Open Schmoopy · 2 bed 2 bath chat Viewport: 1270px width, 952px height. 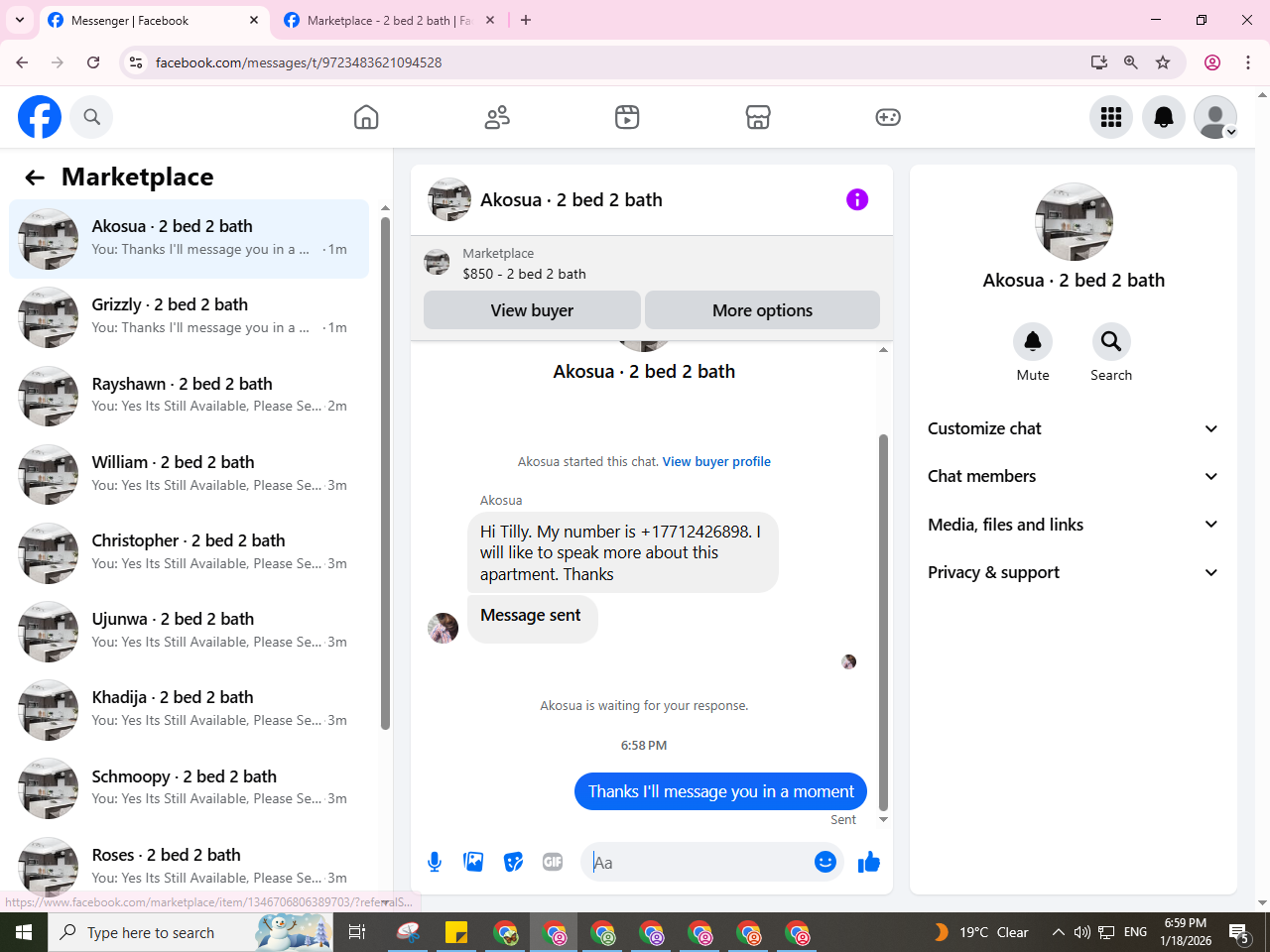(189, 788)
